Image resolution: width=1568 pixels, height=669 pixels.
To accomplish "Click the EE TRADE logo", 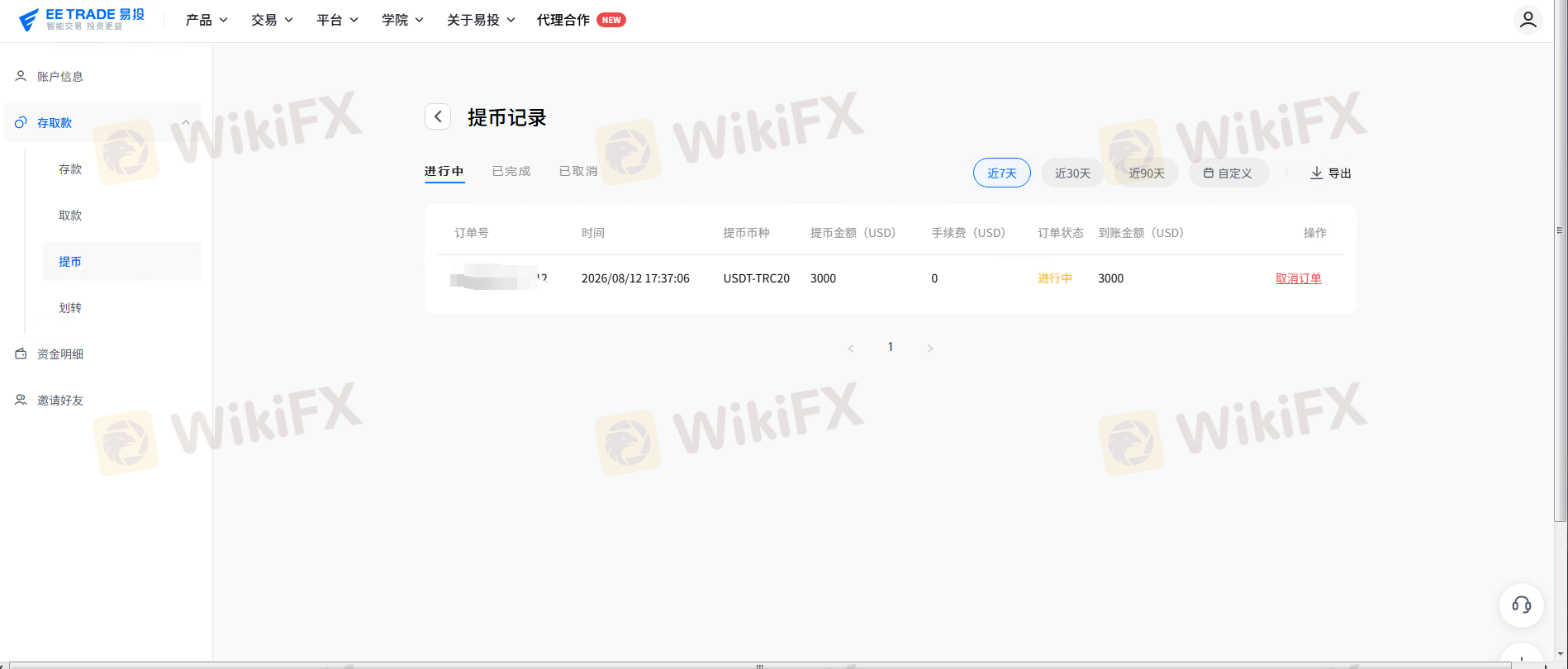I will (81, 20).
